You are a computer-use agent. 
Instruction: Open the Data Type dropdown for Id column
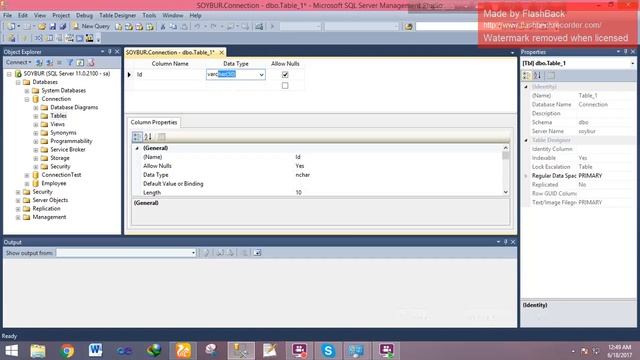click(261, 75)
